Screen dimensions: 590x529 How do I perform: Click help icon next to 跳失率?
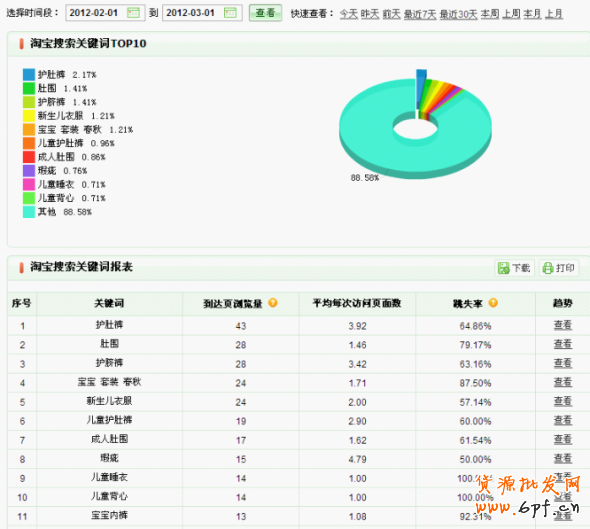[x=493, y=303]
